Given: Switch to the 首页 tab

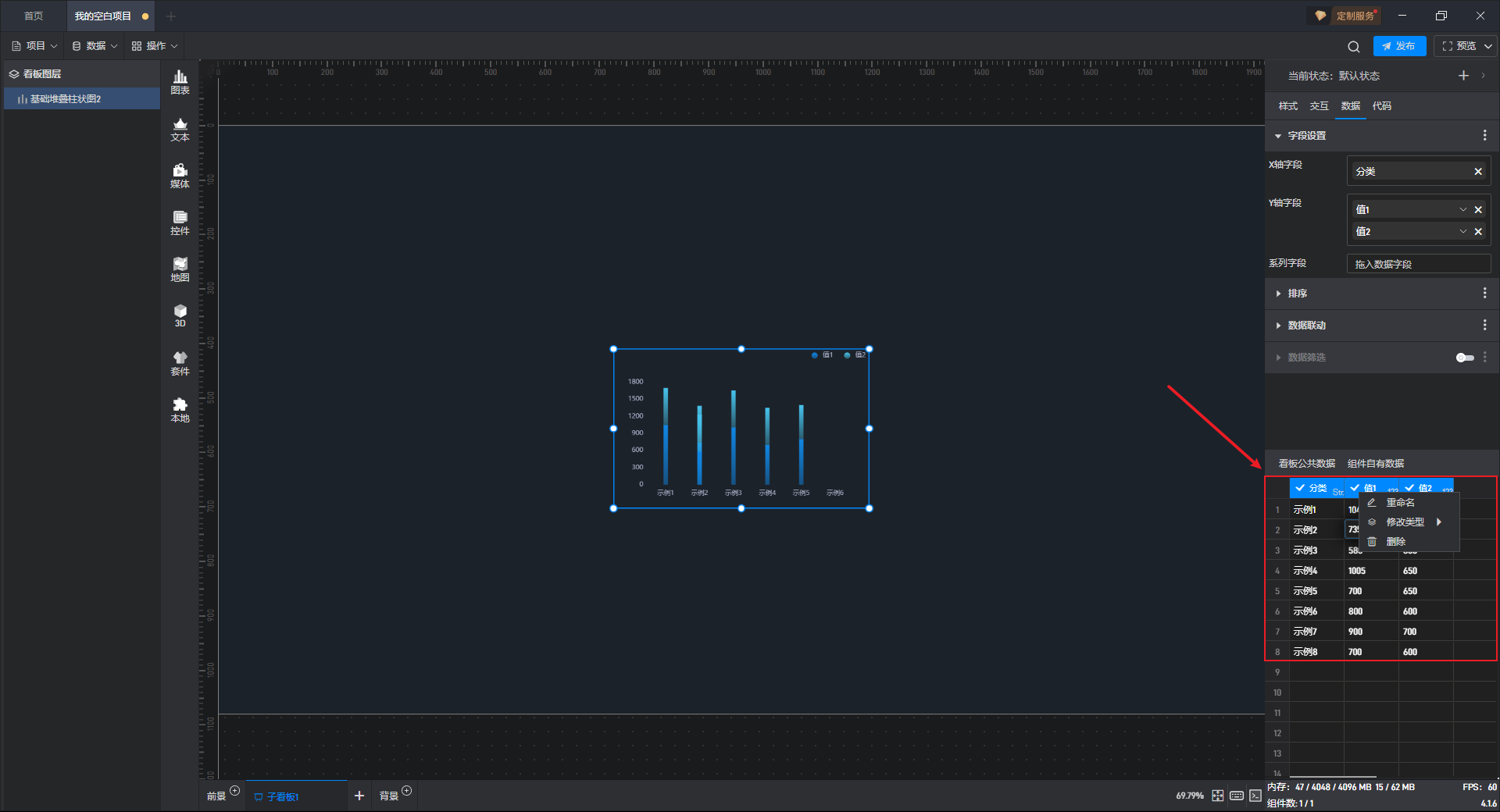Looking at the screenshot, I should (x=34, y=16).
